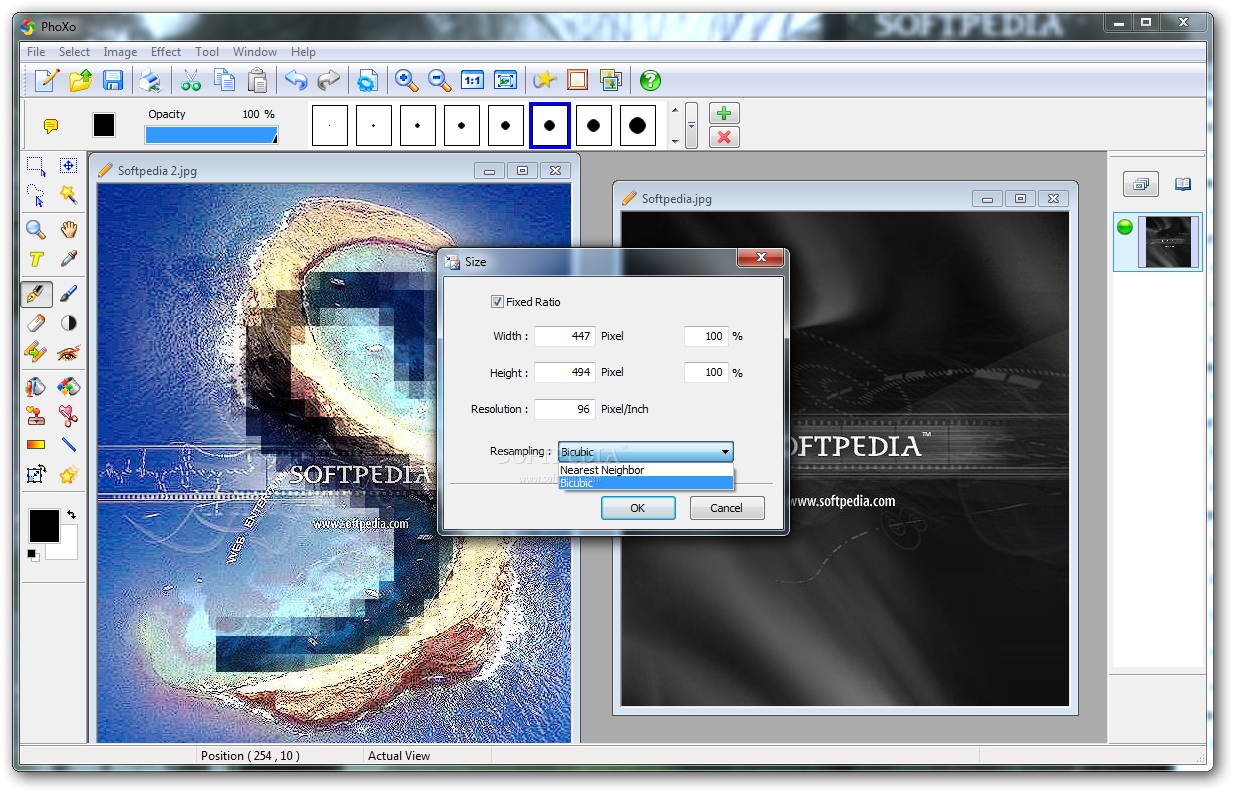Open the Effect menu

pyautogui.click(x=166, y=52)
